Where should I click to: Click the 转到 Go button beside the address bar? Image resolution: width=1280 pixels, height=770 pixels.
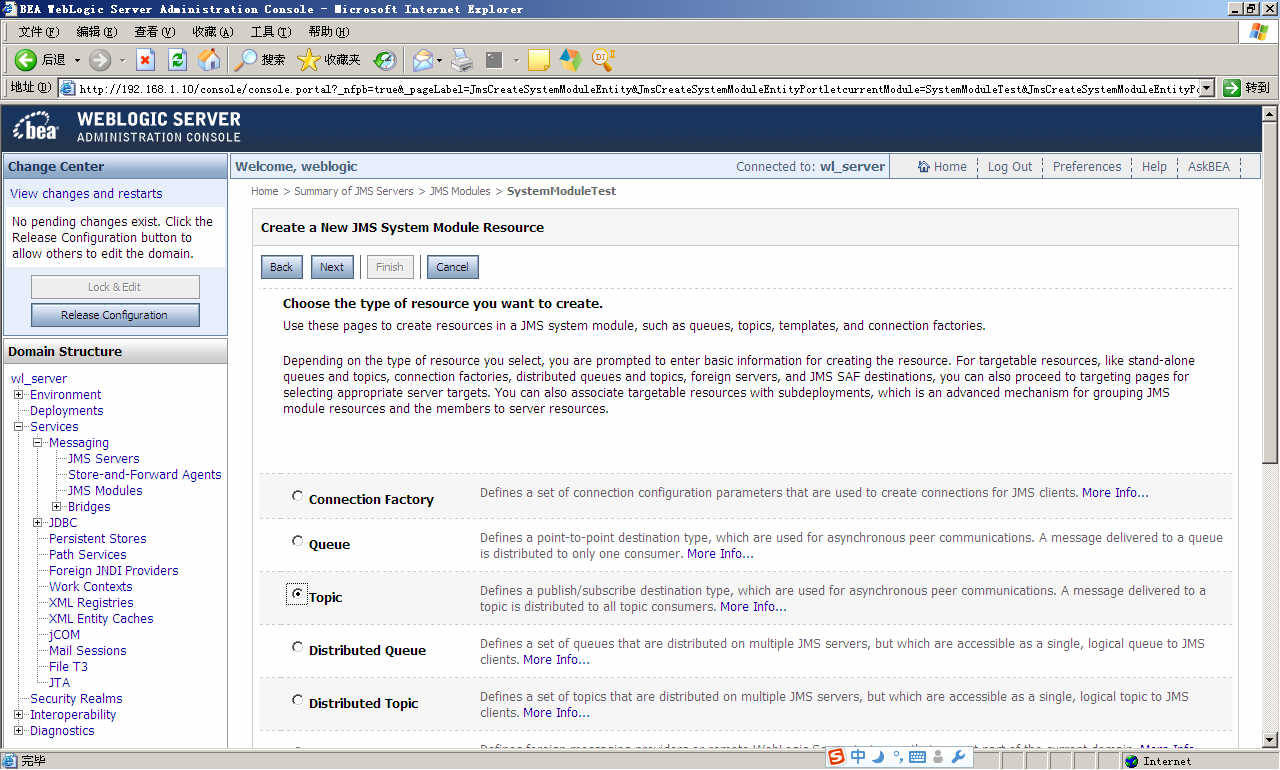[x=1246, y=88]
